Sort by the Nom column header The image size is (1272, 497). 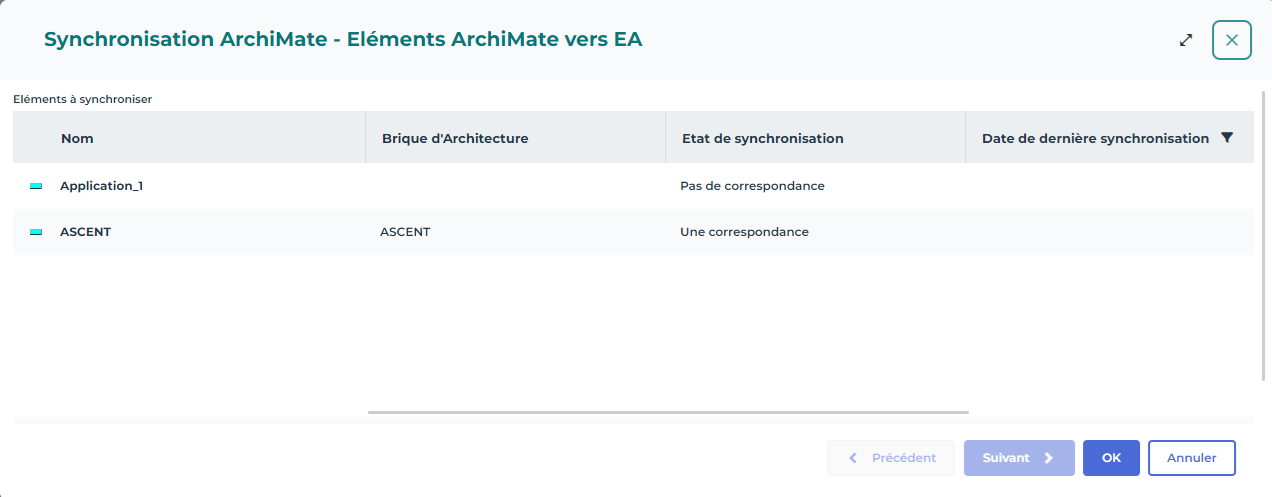coord(77,138)
